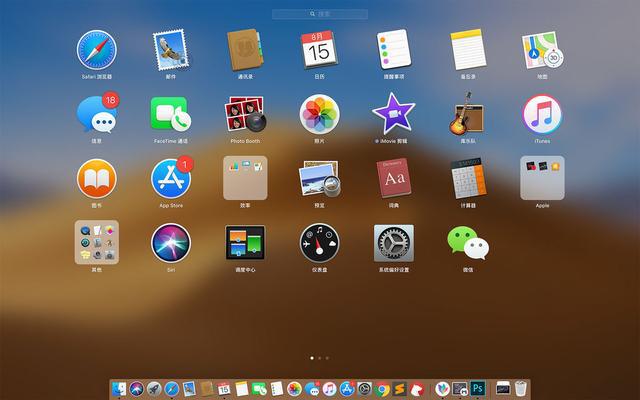Image resolution: width=640 pixels, height=400 pixels.
Task: Go to the second Launchpad page dot
Action: click(320, 358)
